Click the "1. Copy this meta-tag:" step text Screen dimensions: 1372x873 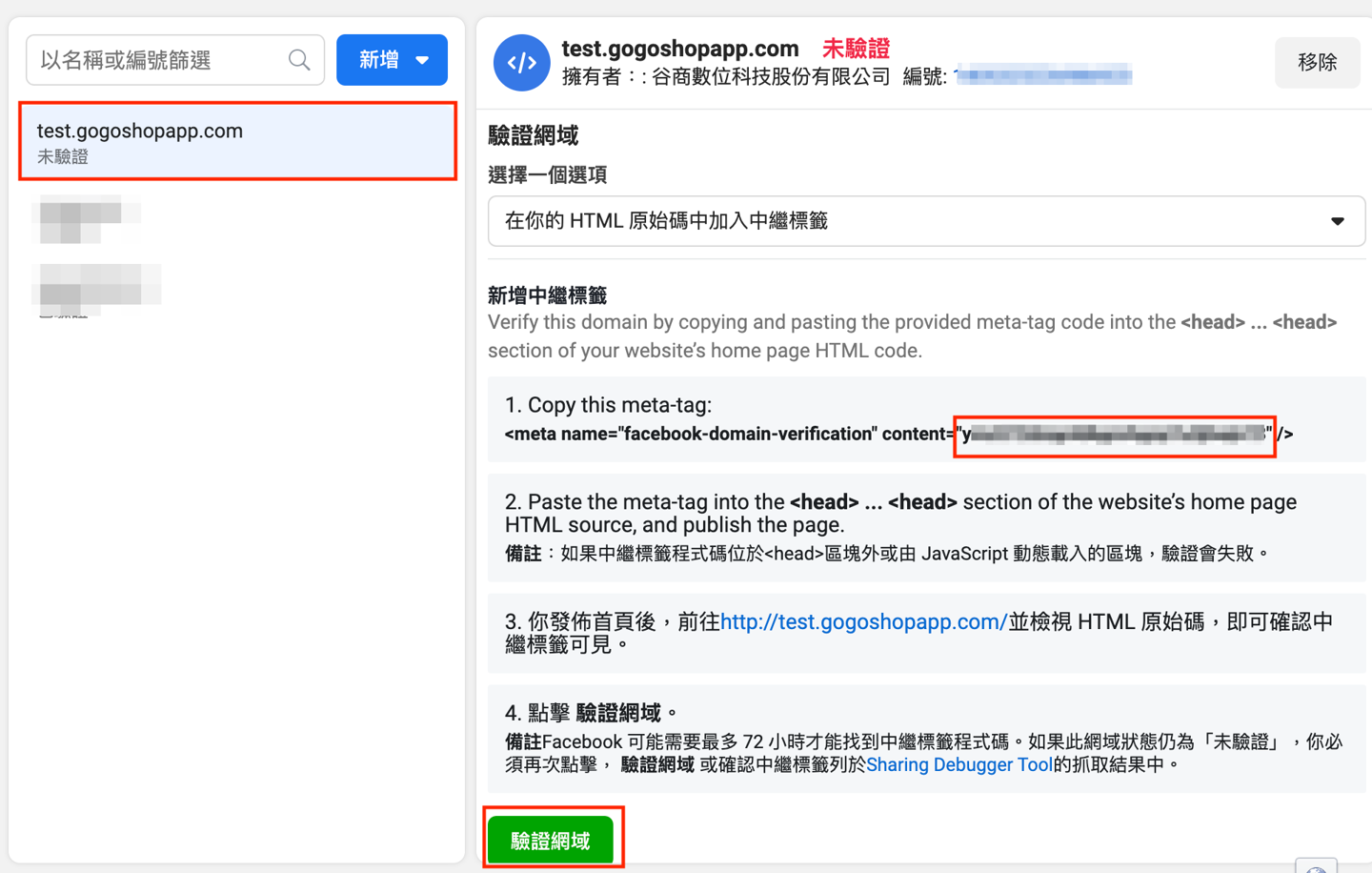coord(609,405)
